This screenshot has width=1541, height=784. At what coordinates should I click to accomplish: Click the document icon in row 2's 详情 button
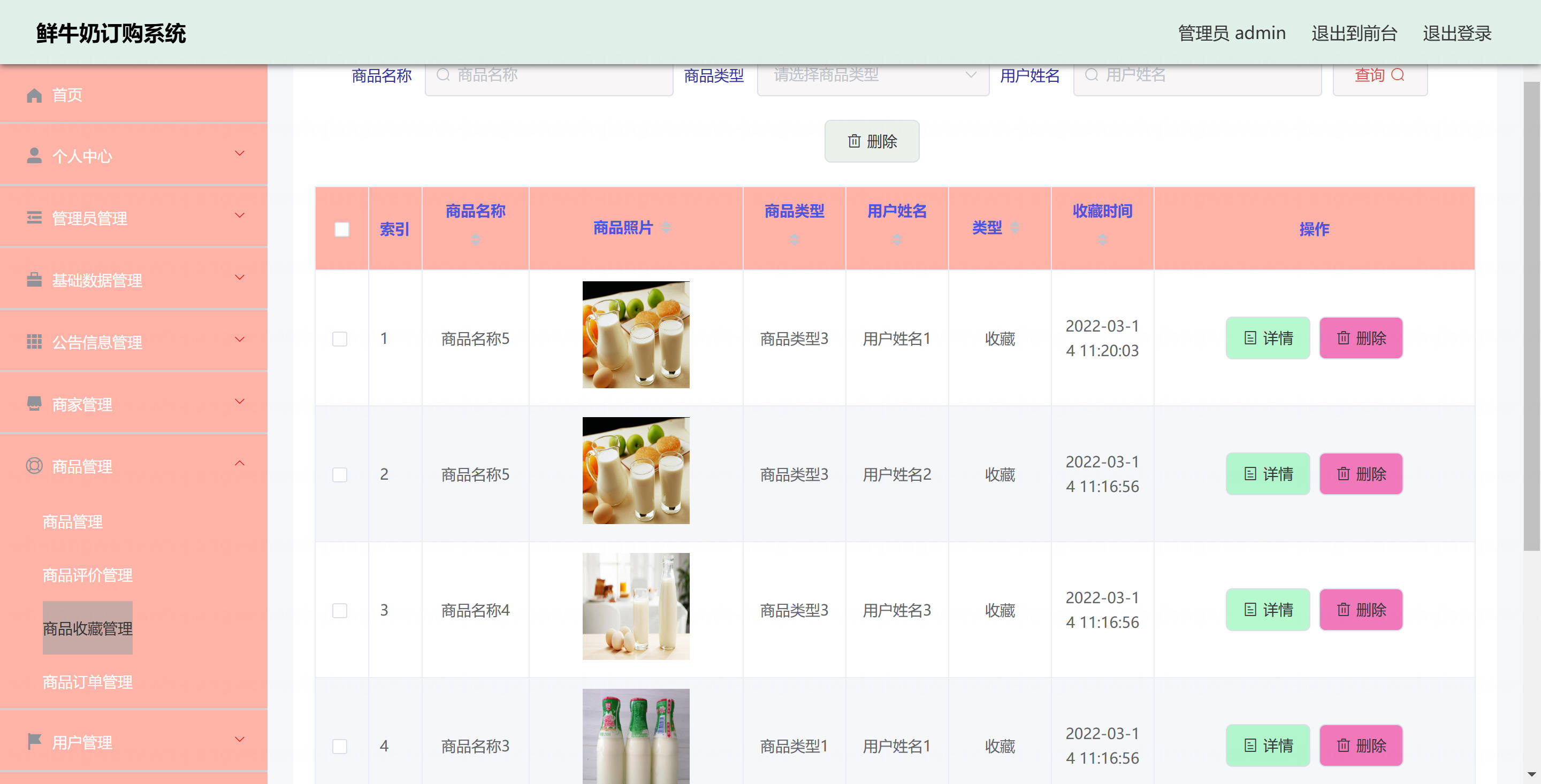(1250, 474)
